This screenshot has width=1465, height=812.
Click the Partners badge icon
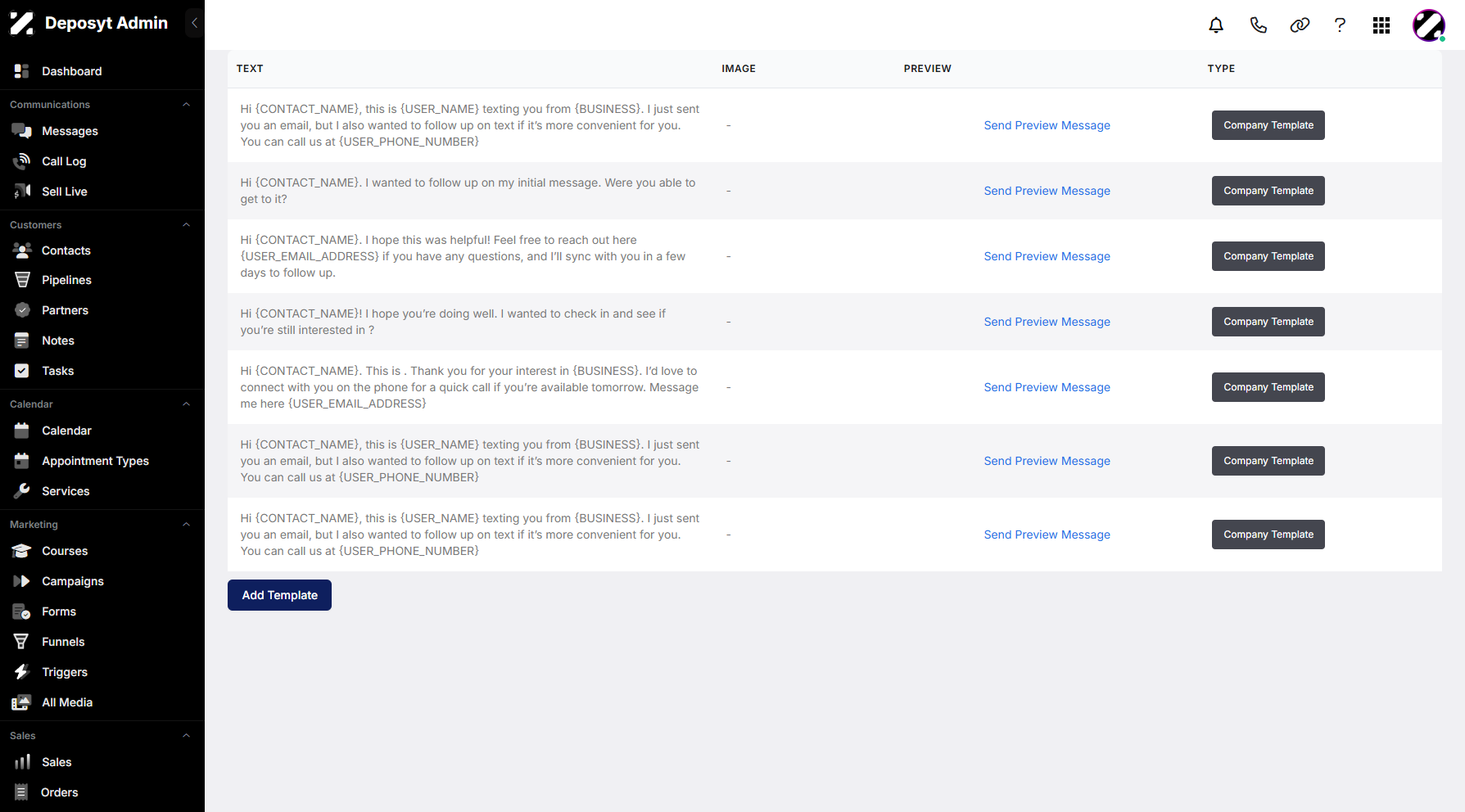coord(22,310)
